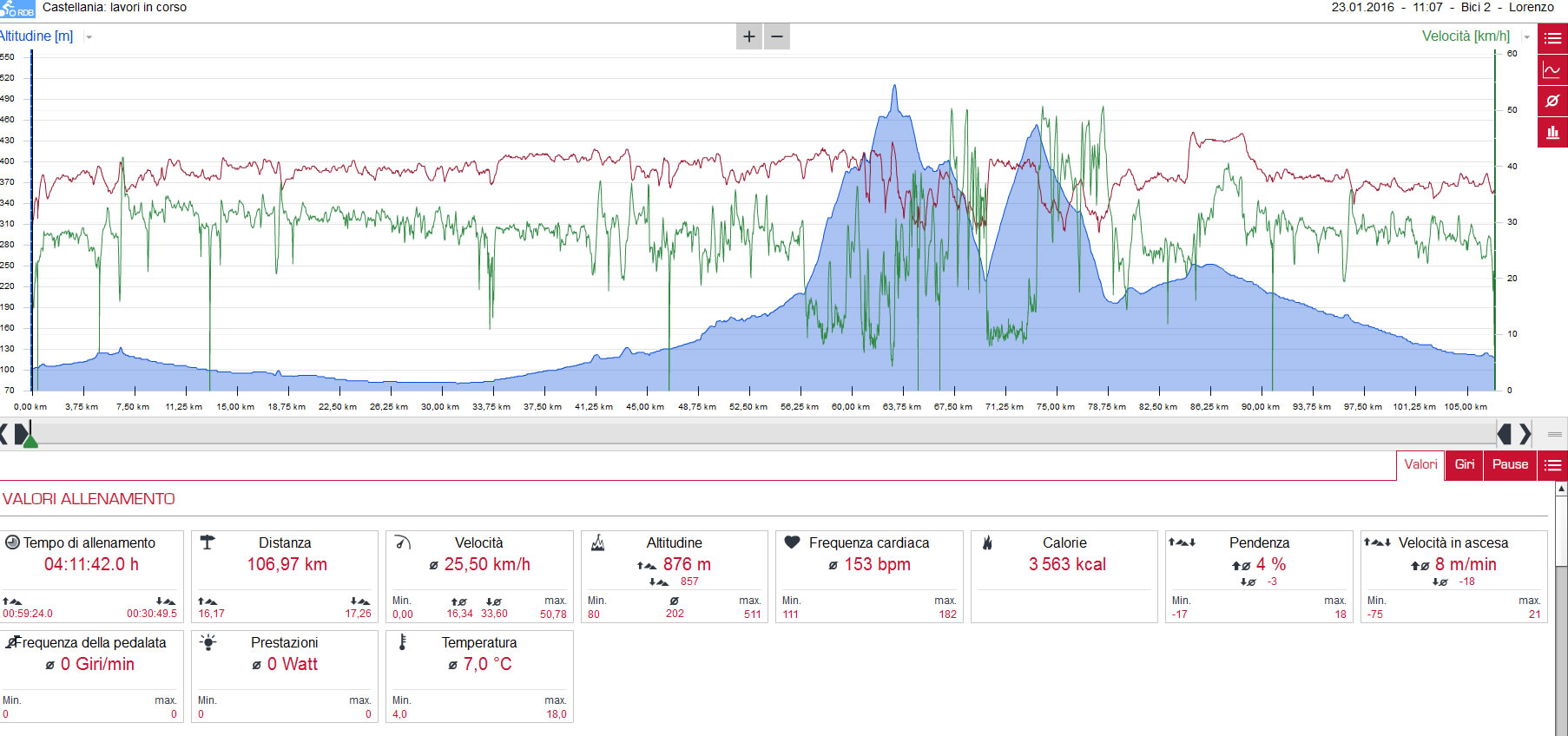
Task: Click the cadence icon of Frequenza della pedalata
Action: point(11,642)
